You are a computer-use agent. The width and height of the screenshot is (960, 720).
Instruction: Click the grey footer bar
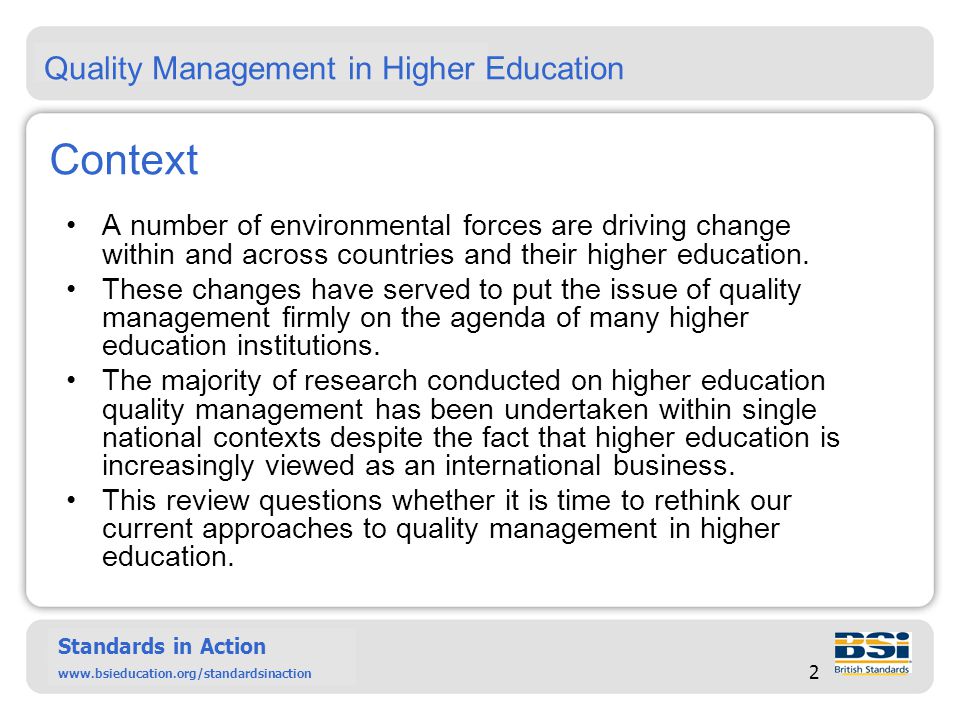coord(479,656)
